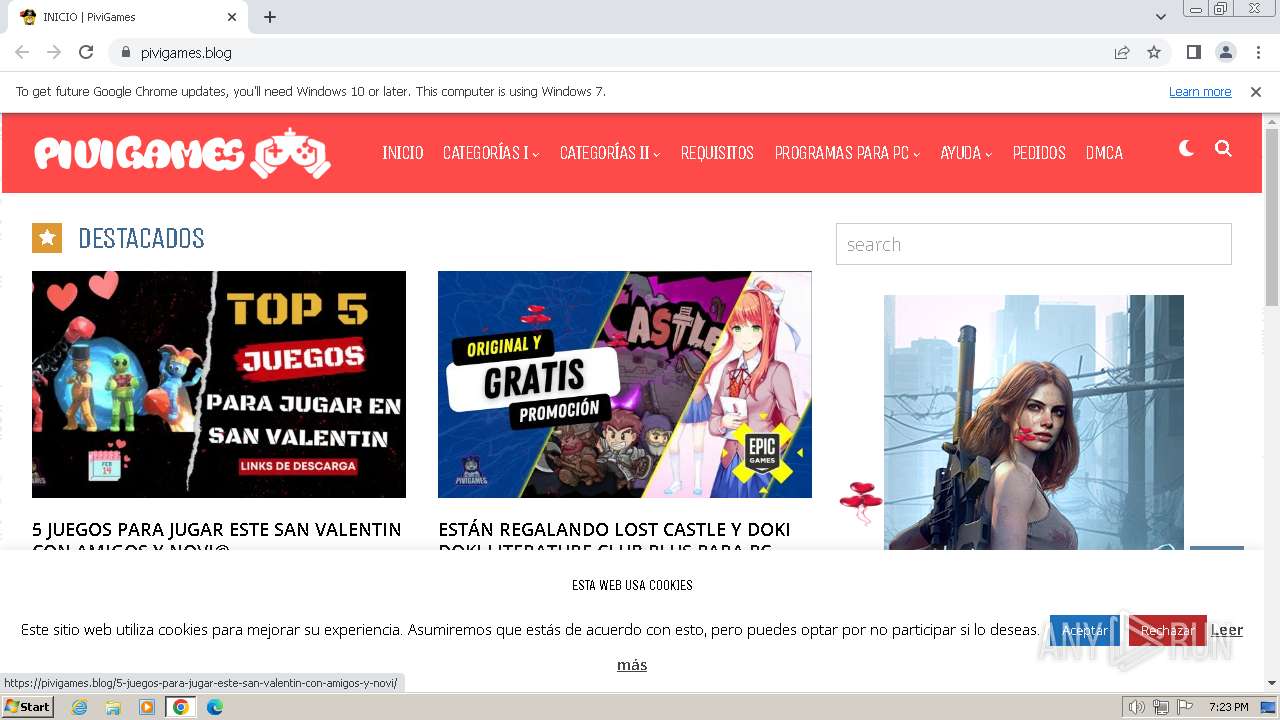
Task: Expand the CATEGORÍAS II dropdown
Action: point(610,153)
